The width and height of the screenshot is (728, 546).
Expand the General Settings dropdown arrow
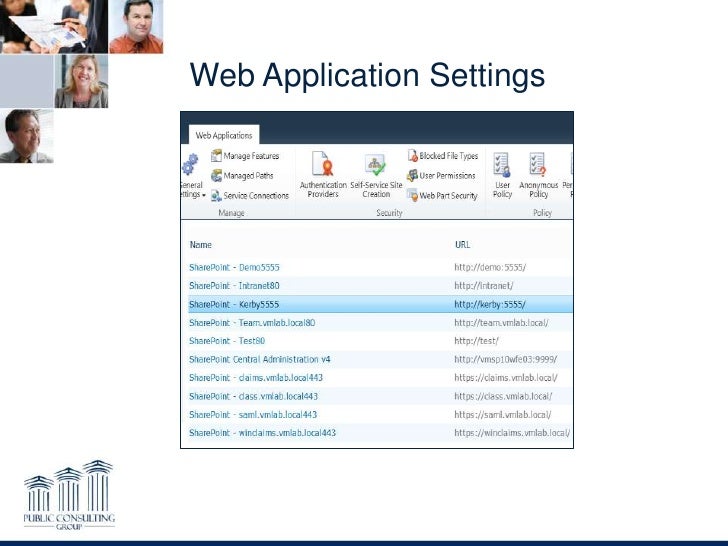click(x=204, y=195)
